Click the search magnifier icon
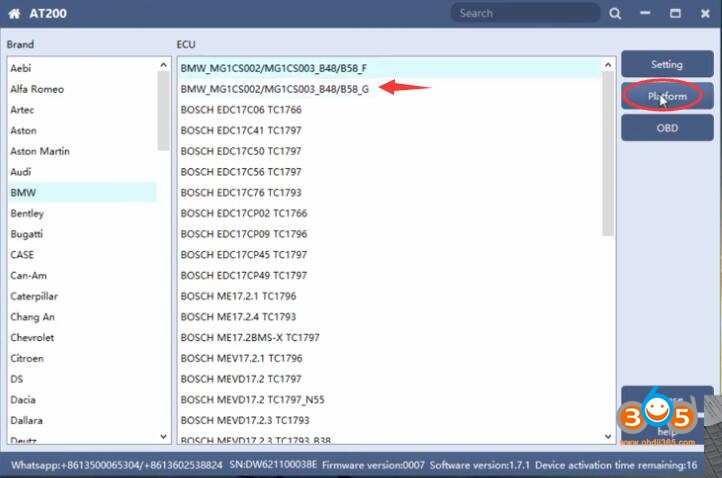 click(615, 13)
